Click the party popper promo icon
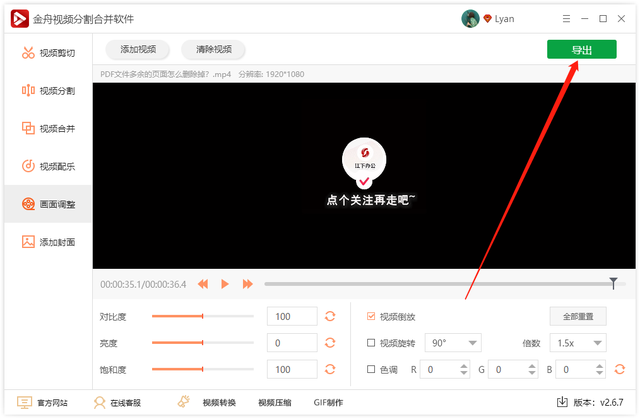This screenshot has height=419, width=640. tap(184, 401)
